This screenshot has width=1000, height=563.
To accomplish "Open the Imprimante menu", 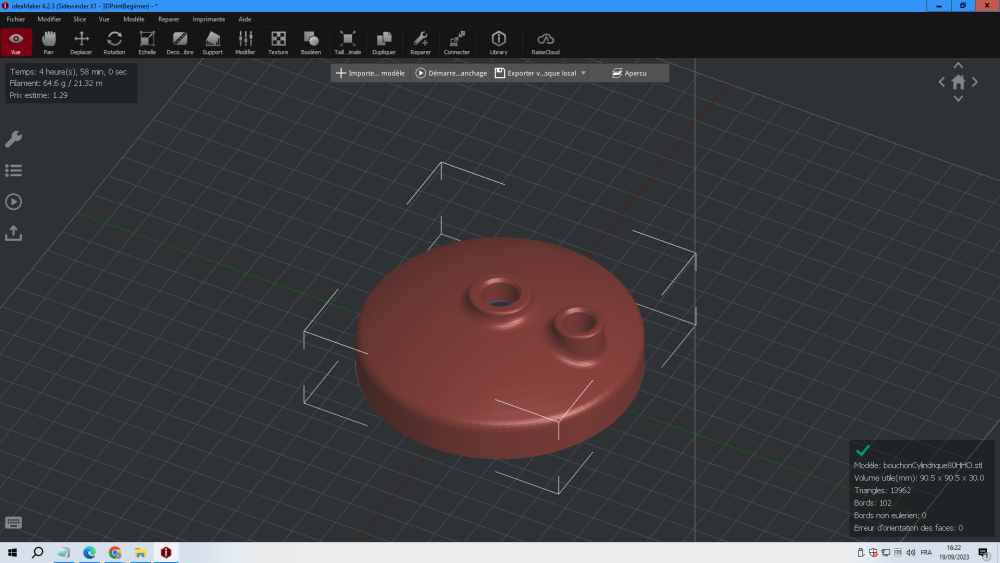I will tap(209, 19).
